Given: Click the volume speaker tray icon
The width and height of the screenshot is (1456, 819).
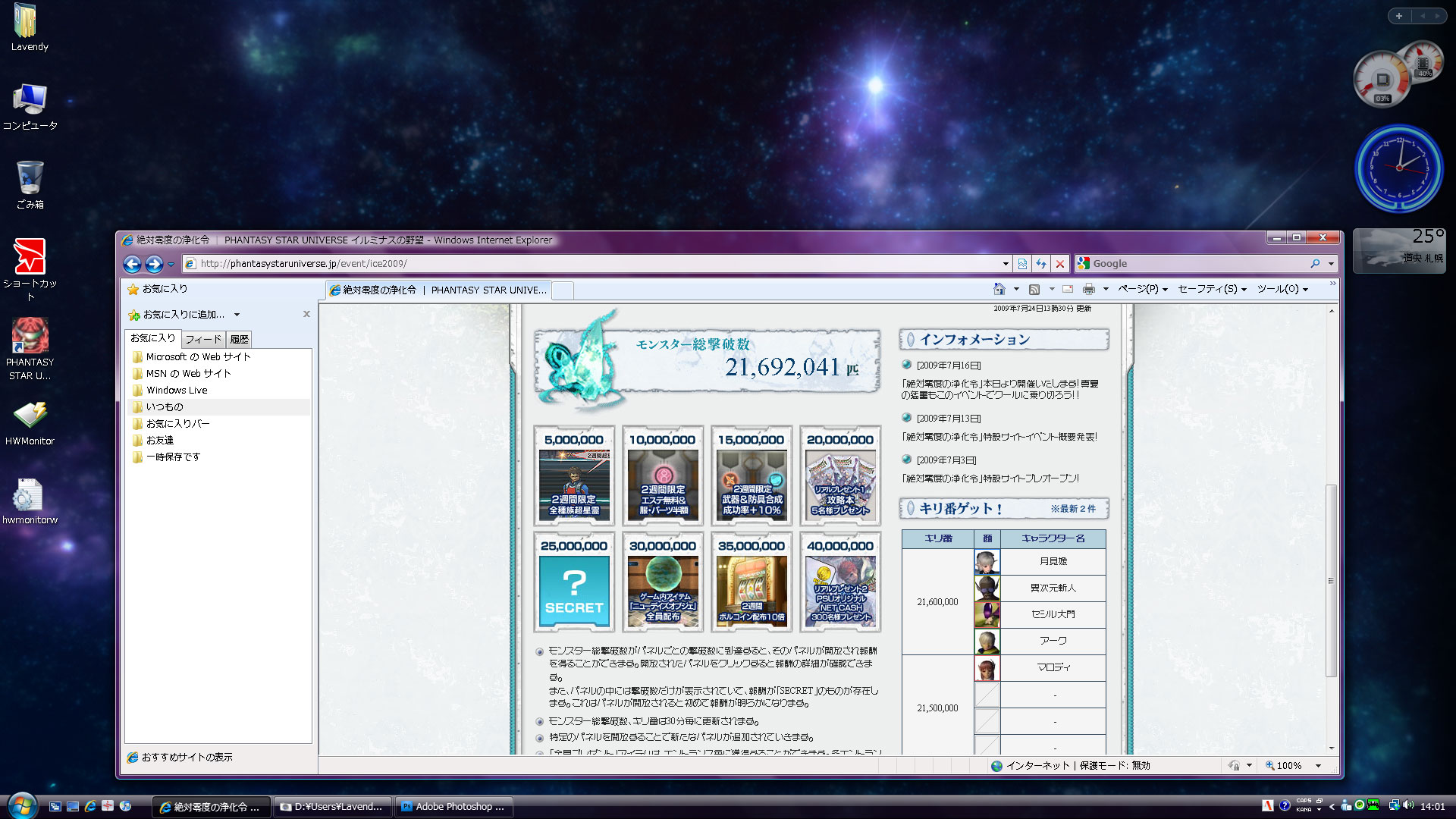Looking at the screenshot, I should (x=1408, y=805).
